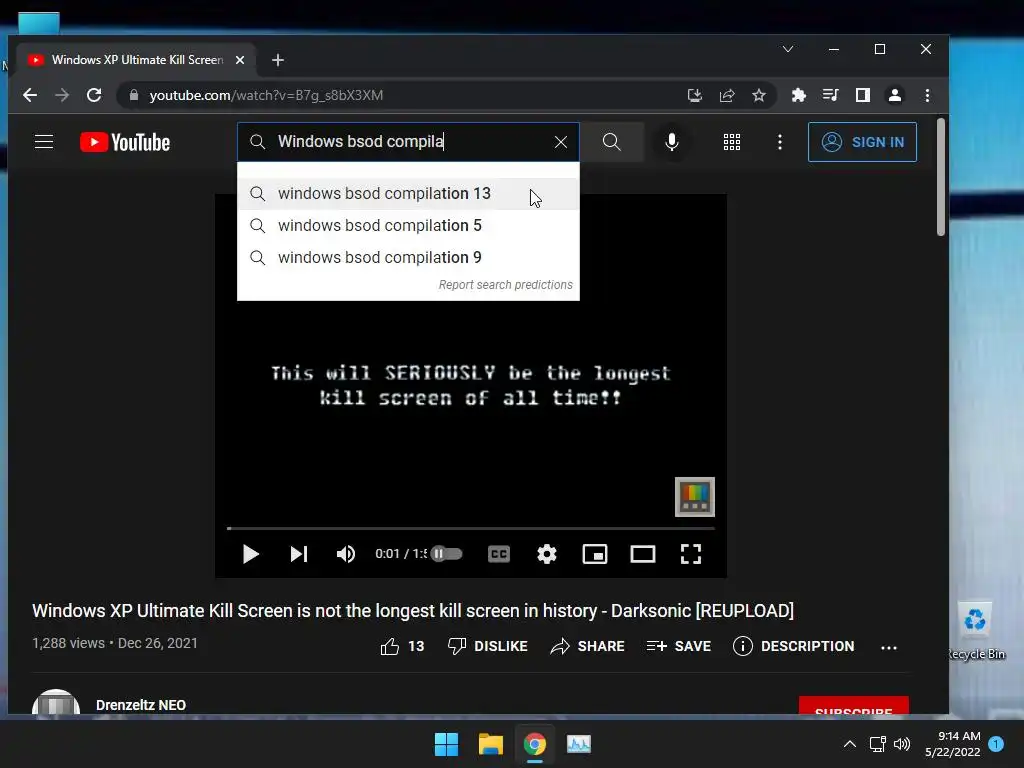The width and height of the screenshot is (1024, 768).
Task: Enable miniplayer mode
Action: point(594,554)
